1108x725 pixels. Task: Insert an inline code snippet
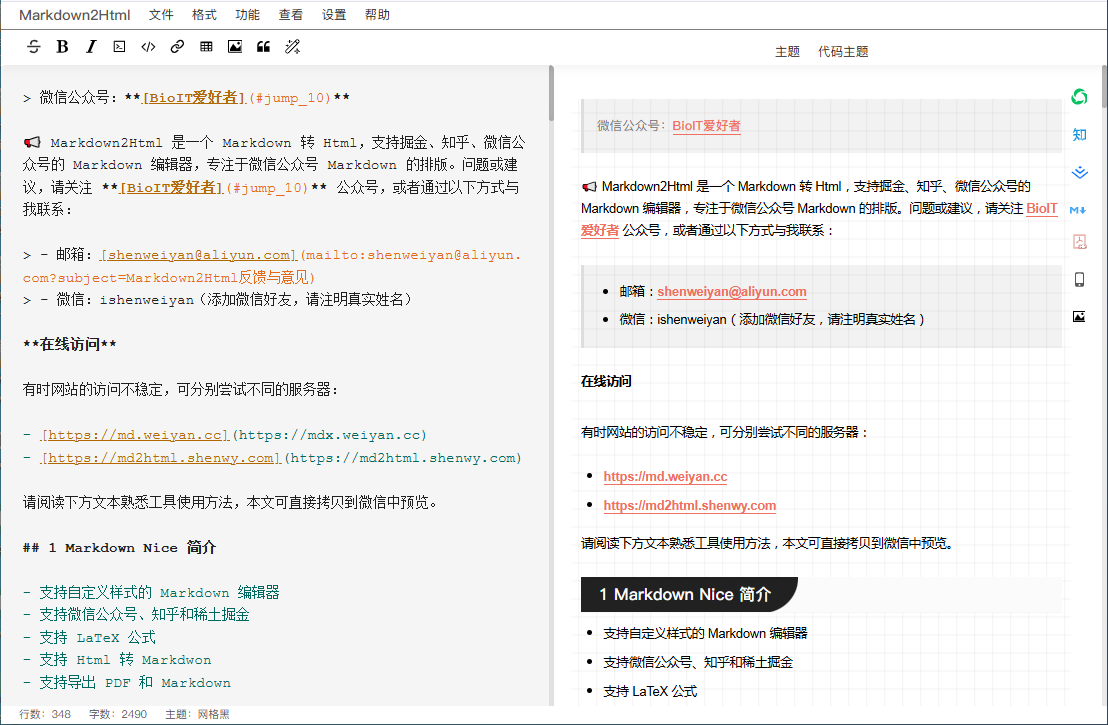[x=148, y=47]
